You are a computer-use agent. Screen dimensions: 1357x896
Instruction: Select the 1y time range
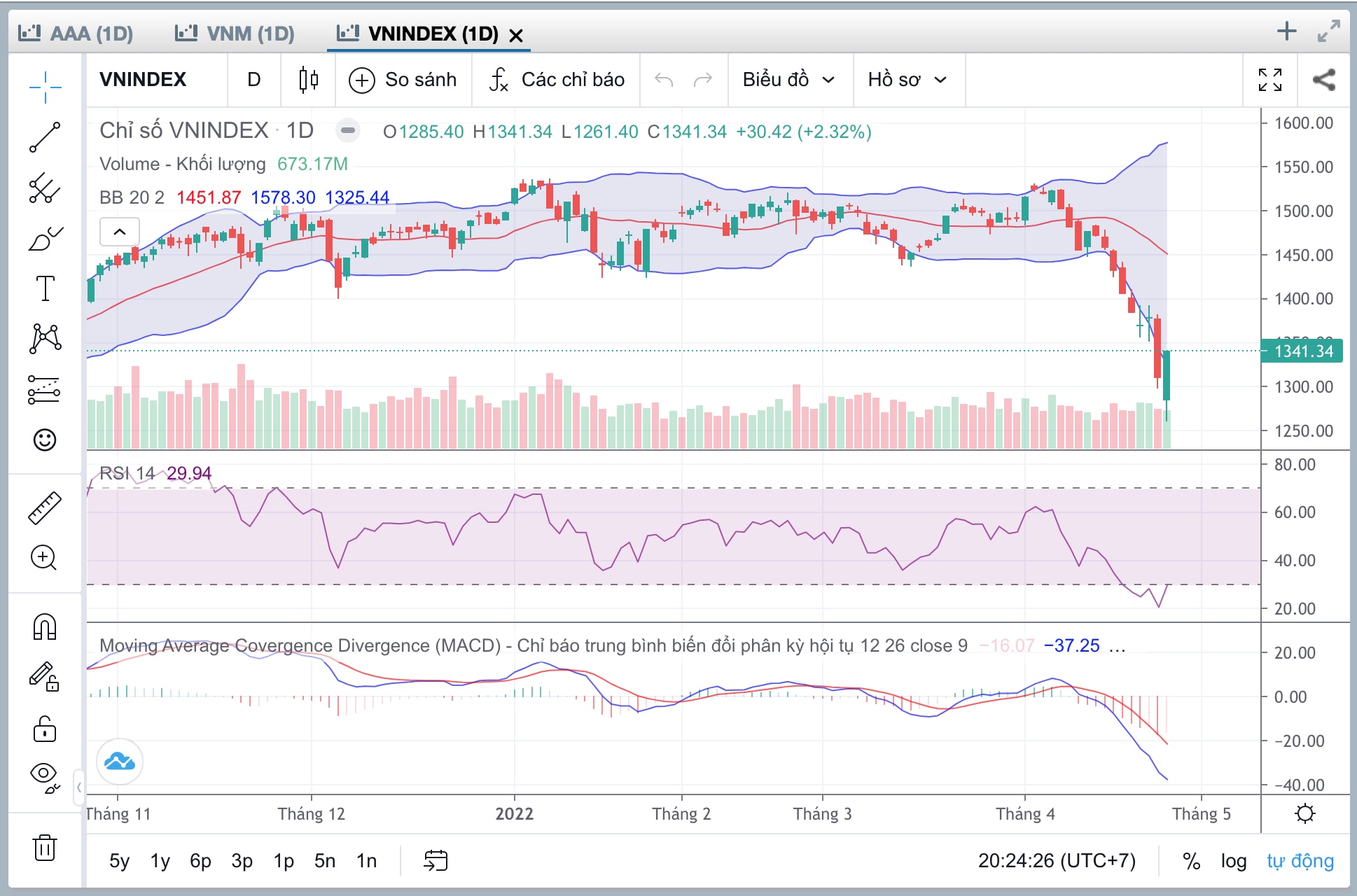[x=160, y=860]
